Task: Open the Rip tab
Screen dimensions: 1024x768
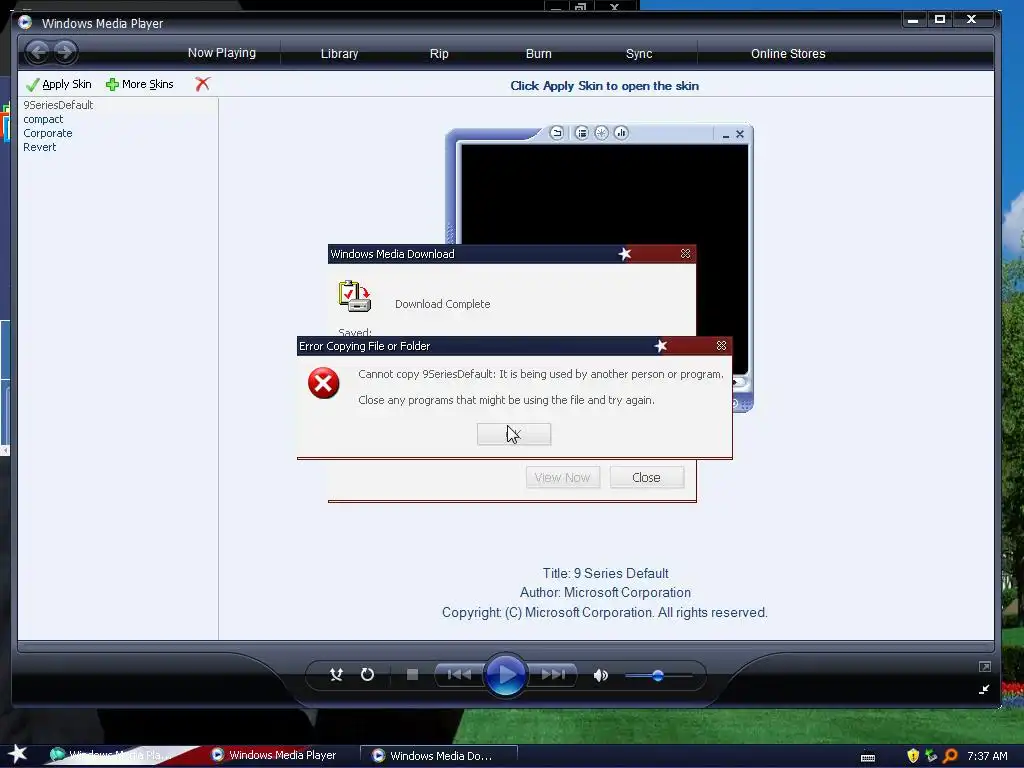Action: pos(439,54)
